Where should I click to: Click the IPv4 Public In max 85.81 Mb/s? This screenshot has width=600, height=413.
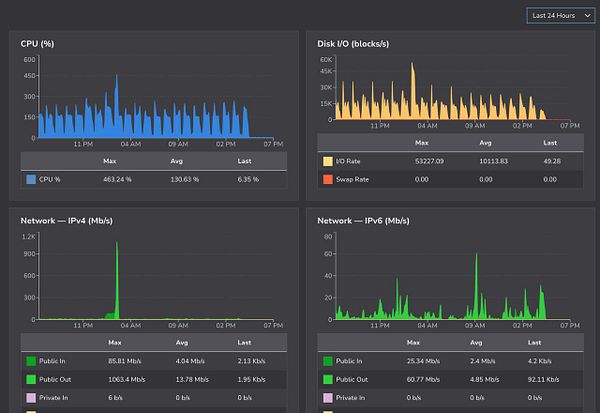[125, 361]
